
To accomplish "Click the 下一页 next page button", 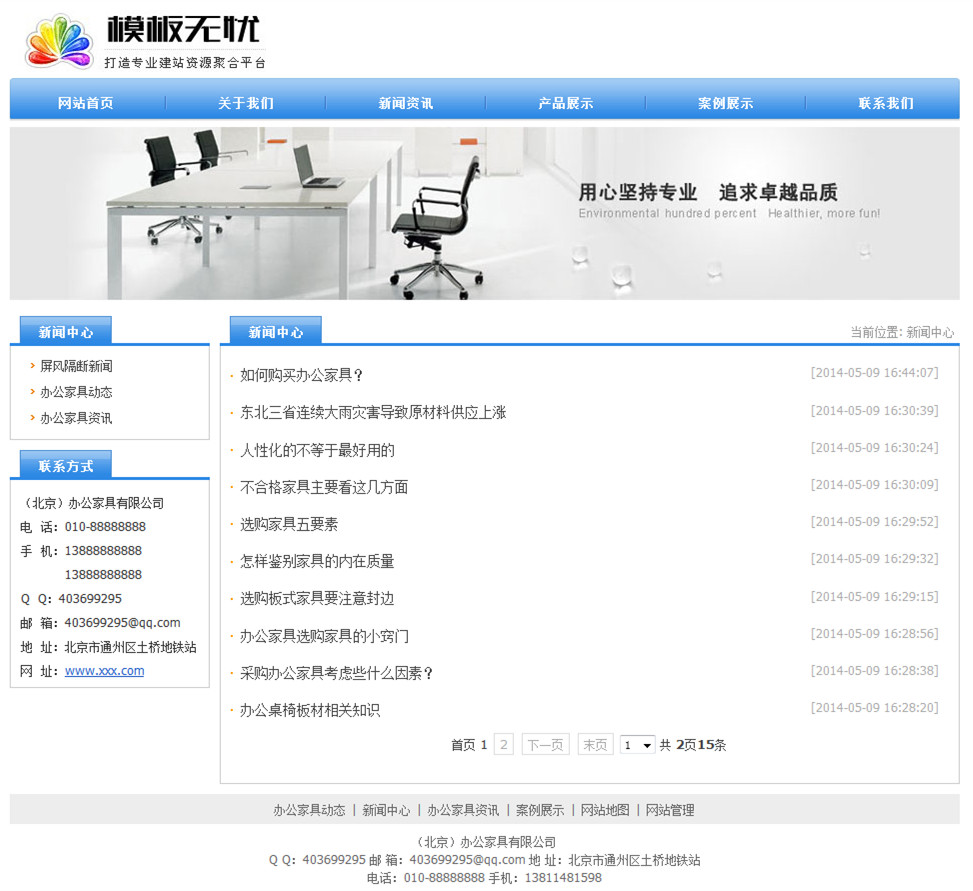I will click(x=545, y=745).
